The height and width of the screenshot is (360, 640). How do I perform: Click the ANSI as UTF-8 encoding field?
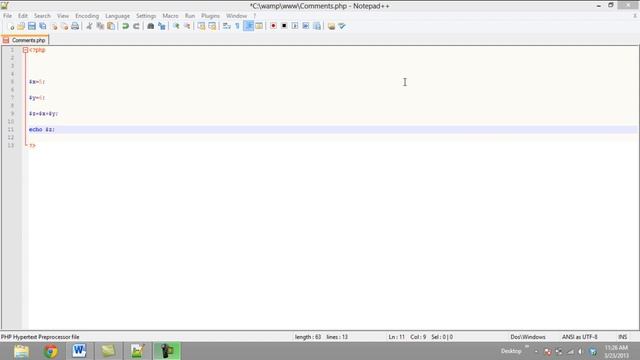point(580,337)
